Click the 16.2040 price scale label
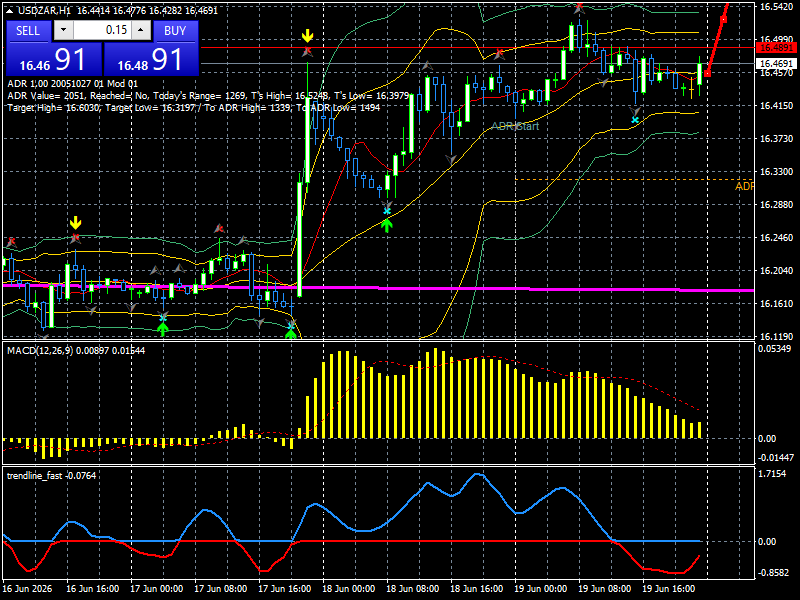The height and width of the screenshot is (600, 800). (776, 270)
